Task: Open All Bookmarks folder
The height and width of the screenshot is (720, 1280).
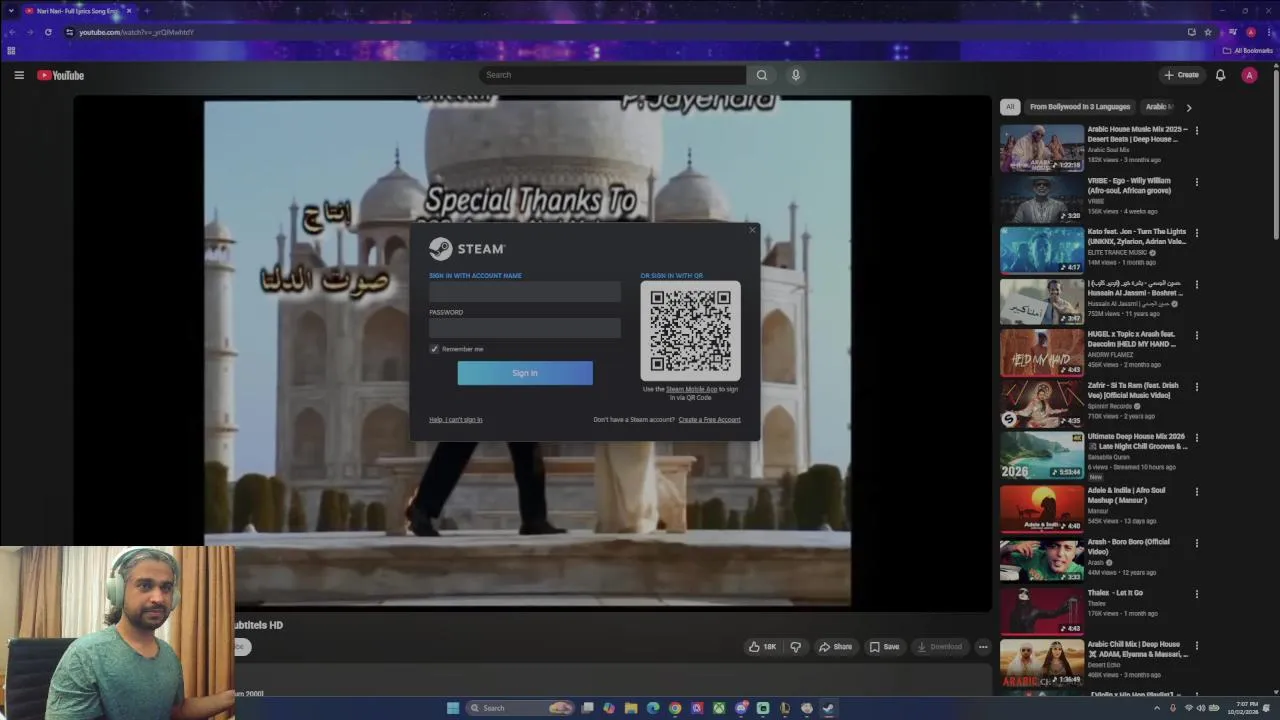Action: click(x=1247, y=50)
